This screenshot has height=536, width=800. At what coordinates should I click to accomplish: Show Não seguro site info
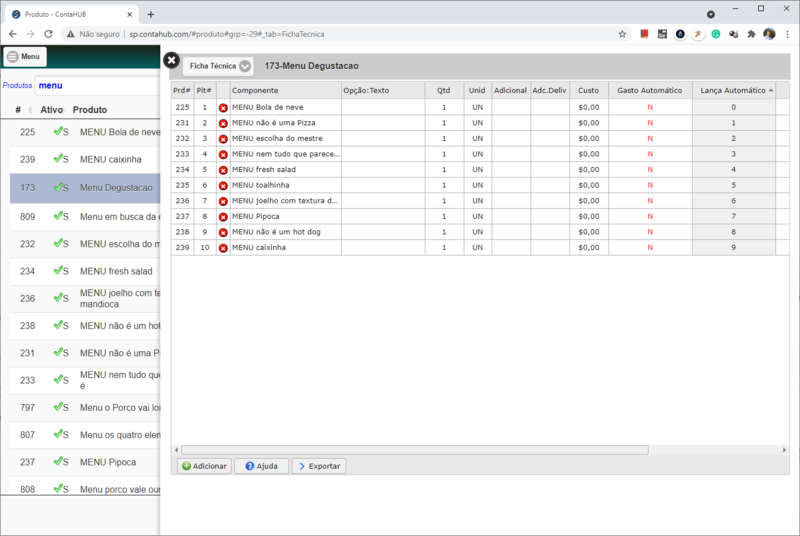(93, 34)
